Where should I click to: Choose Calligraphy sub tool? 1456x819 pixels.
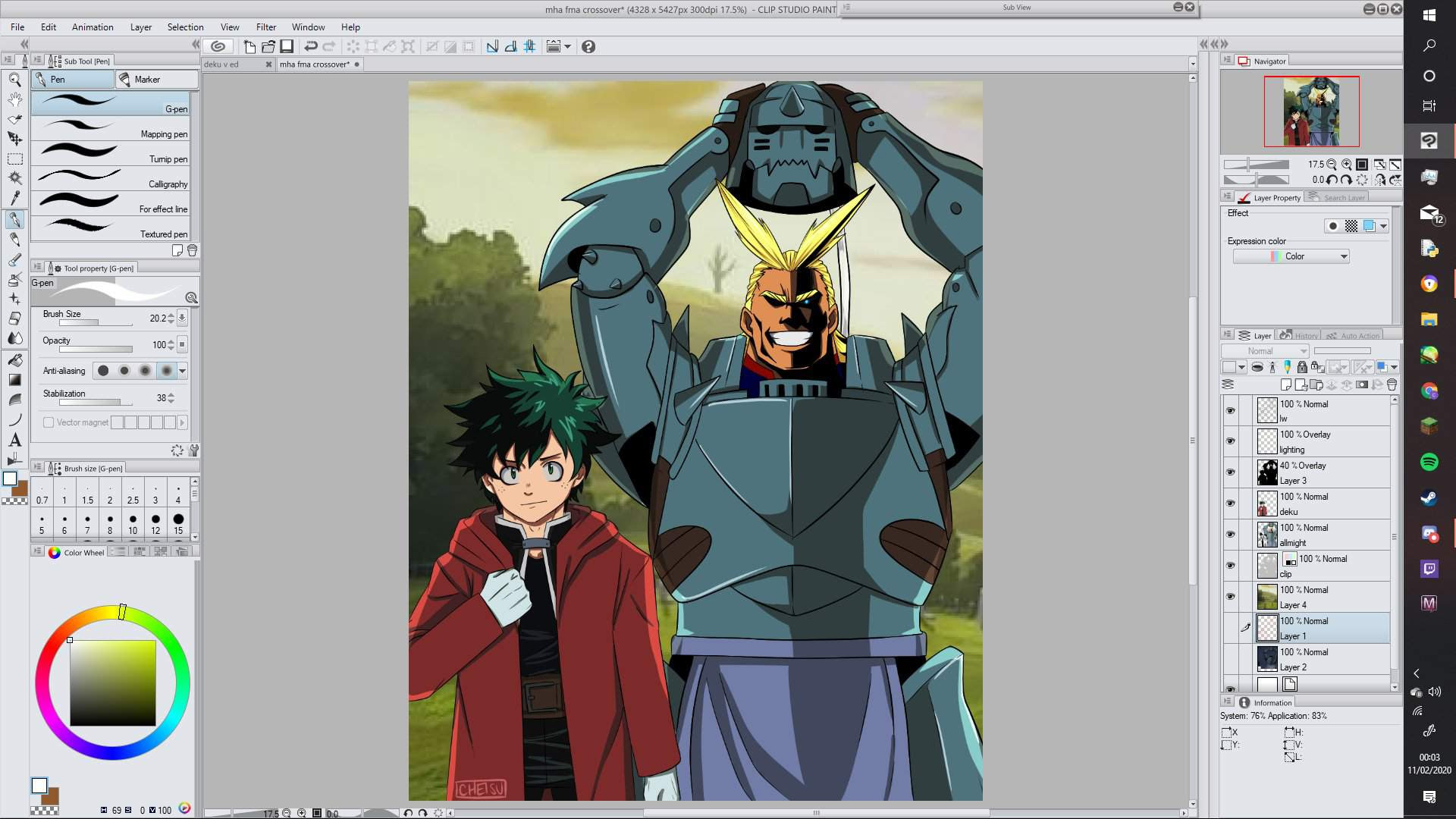(x=111, y=180)
